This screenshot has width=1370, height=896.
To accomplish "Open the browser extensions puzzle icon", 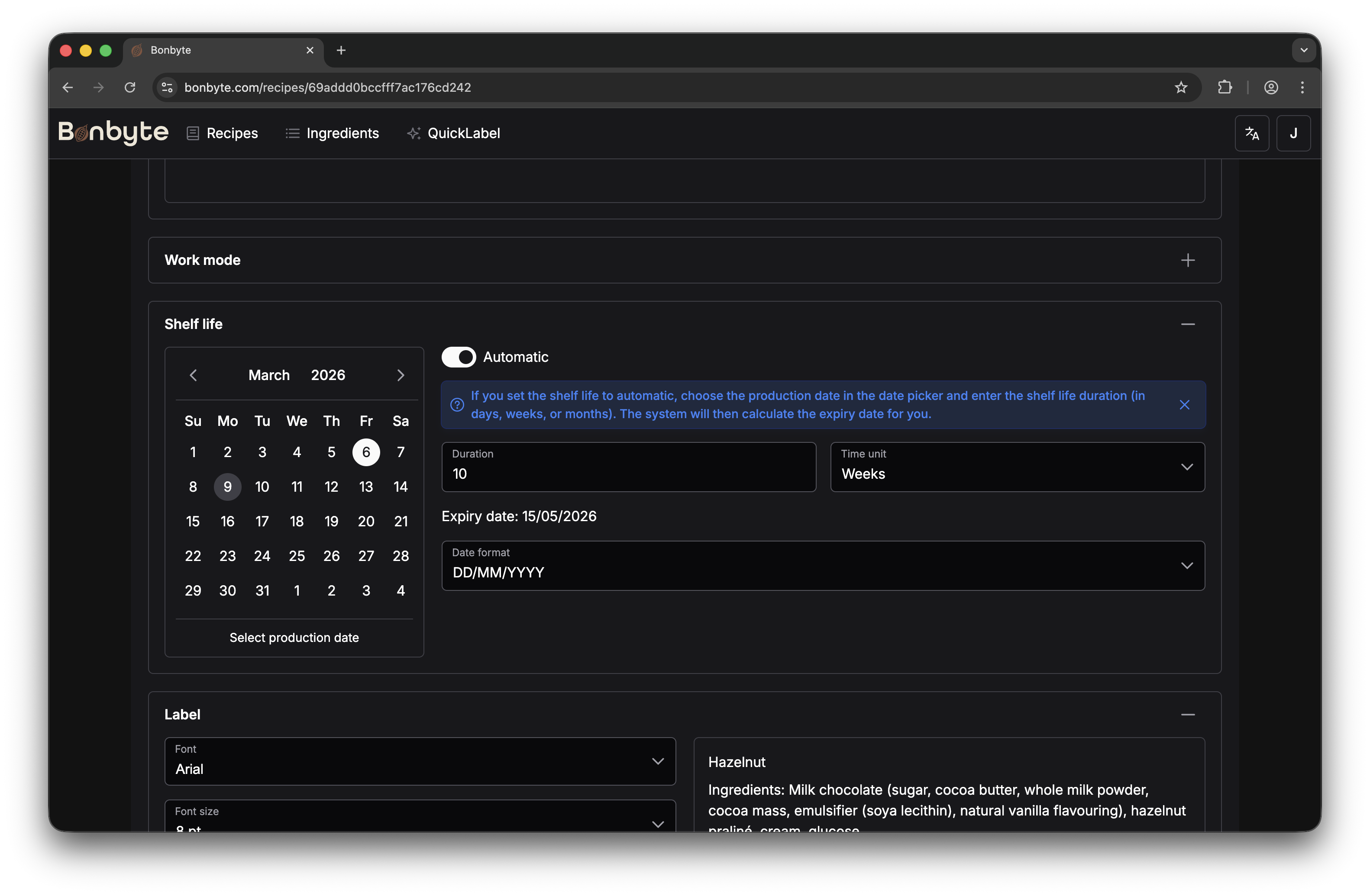I will [x=1225, y=87].
